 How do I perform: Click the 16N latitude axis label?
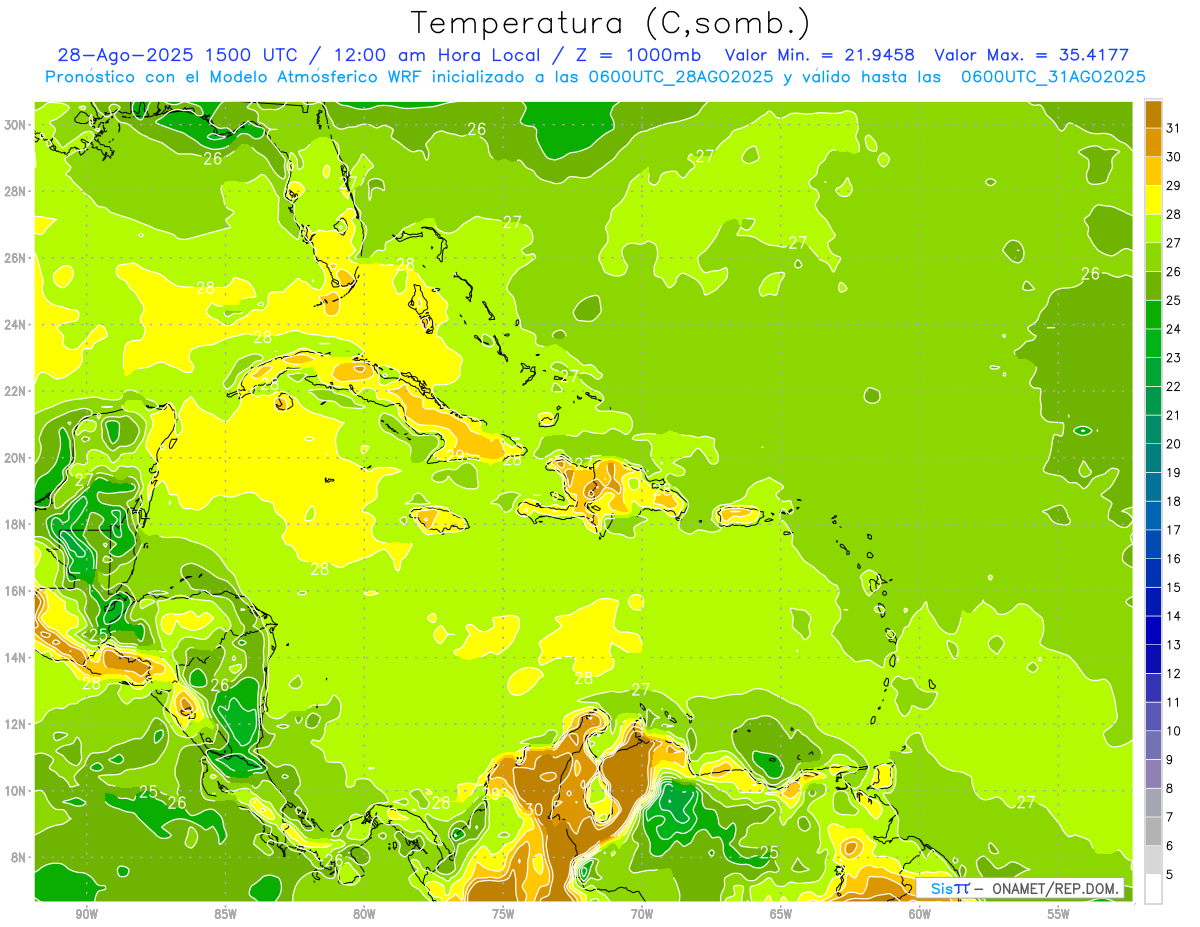16,591
